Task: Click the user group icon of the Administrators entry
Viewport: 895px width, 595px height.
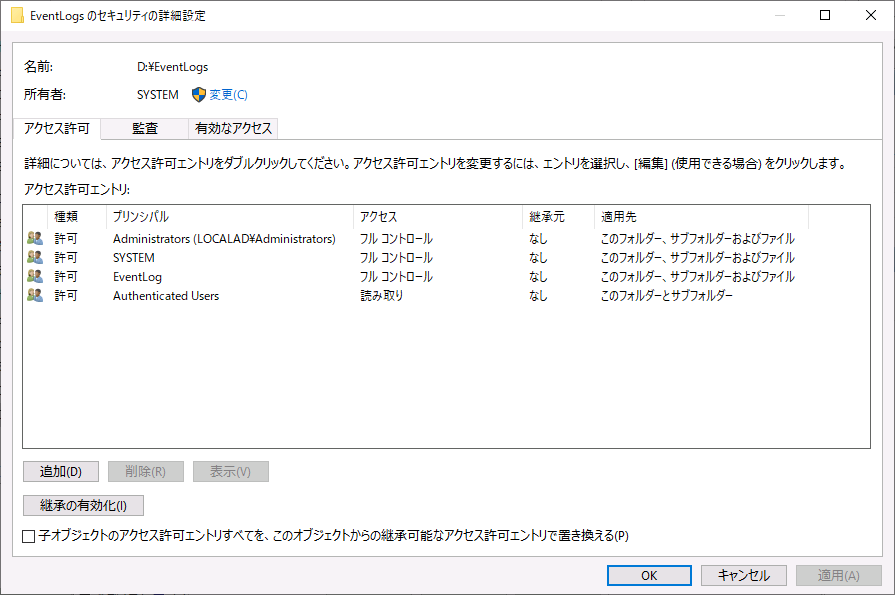Action: tap(35, 238)
